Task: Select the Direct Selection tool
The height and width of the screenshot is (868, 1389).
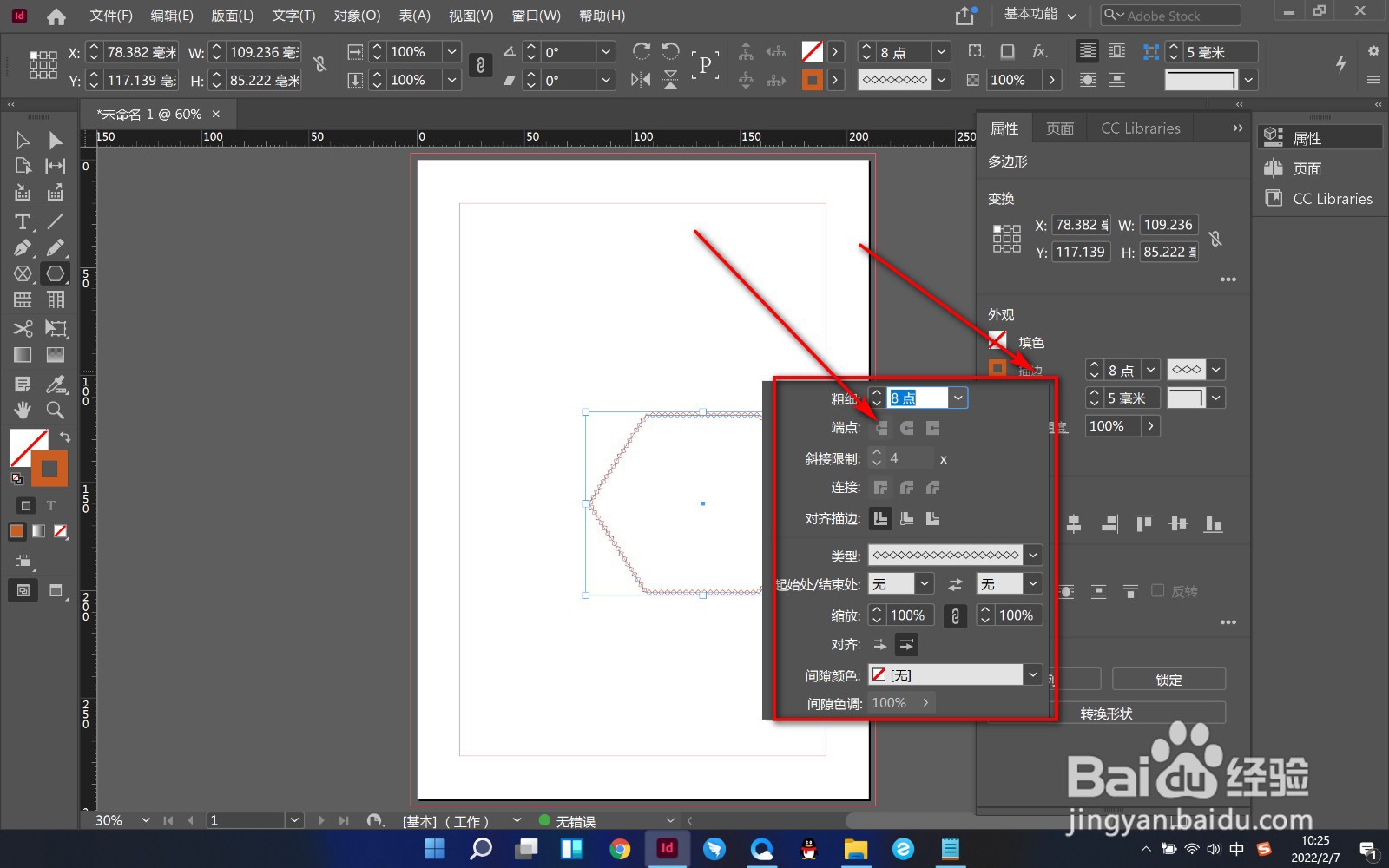Action: click(x=56, y=140)
